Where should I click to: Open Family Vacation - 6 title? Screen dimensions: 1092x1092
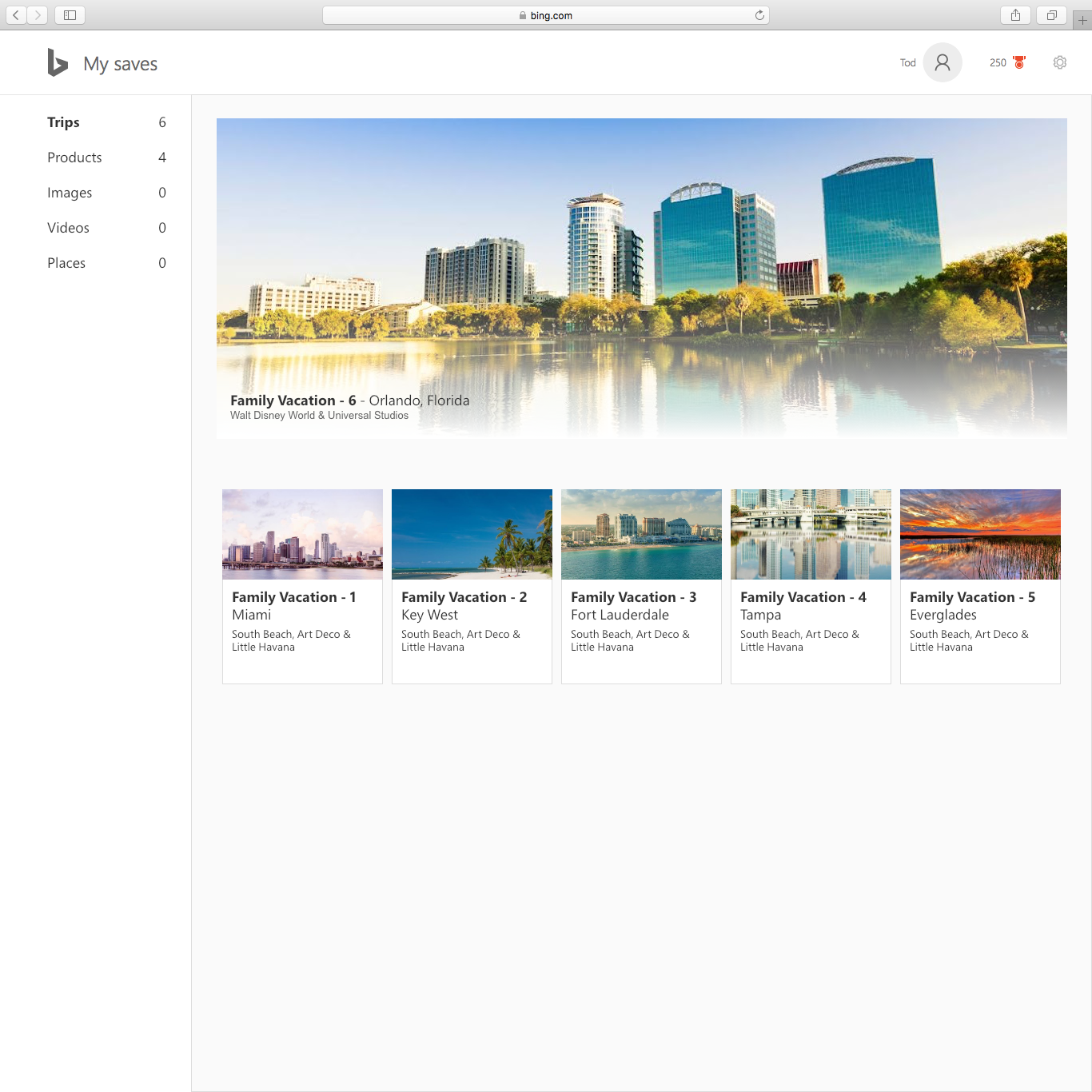293,401
